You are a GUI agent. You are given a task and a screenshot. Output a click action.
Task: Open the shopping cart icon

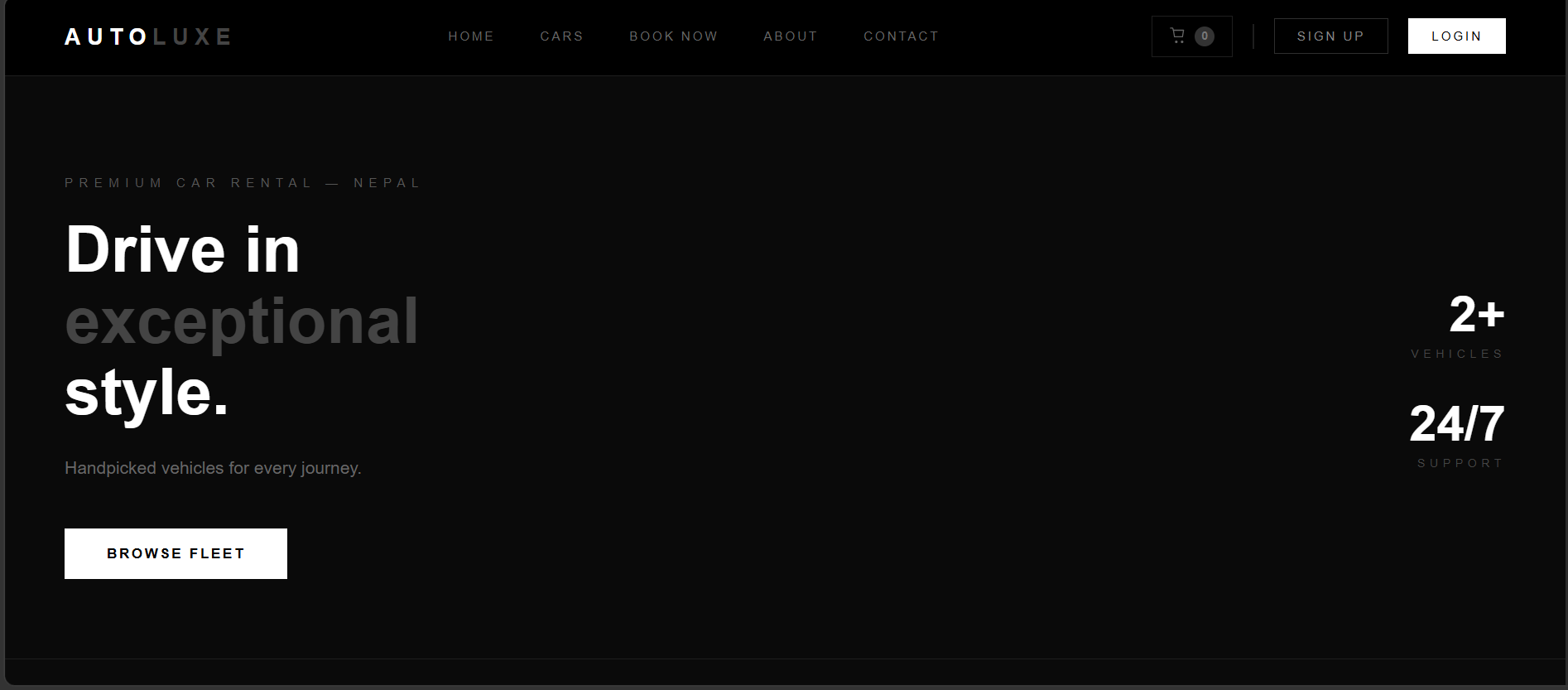pos(1177,36)
